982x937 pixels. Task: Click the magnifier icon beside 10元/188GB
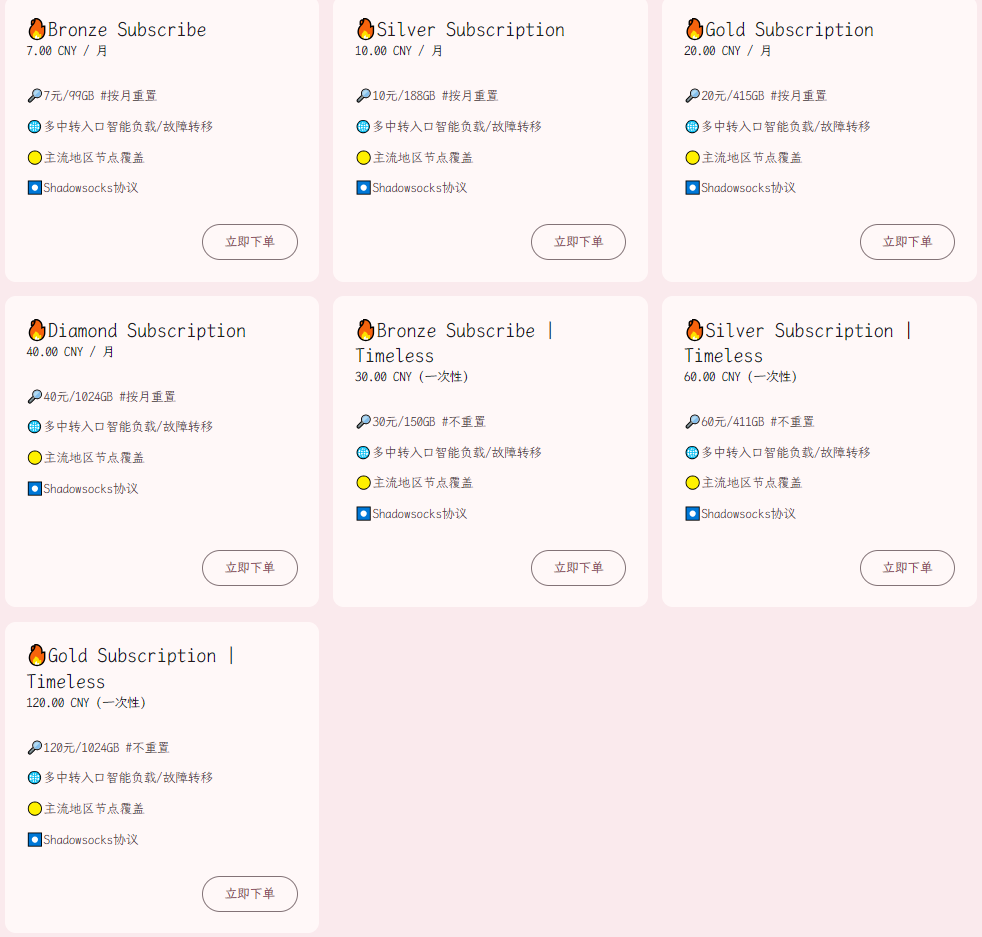pos(363,96)
